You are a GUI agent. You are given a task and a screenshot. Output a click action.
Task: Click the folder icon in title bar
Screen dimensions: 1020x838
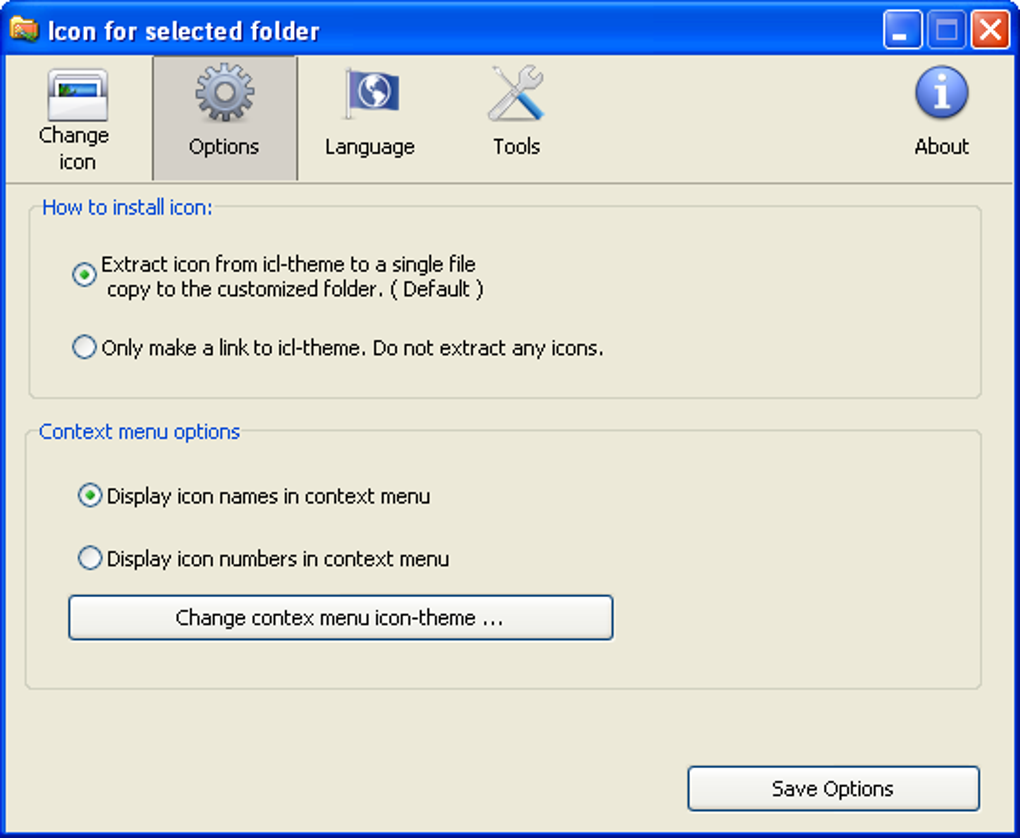[x=24, y=30]
